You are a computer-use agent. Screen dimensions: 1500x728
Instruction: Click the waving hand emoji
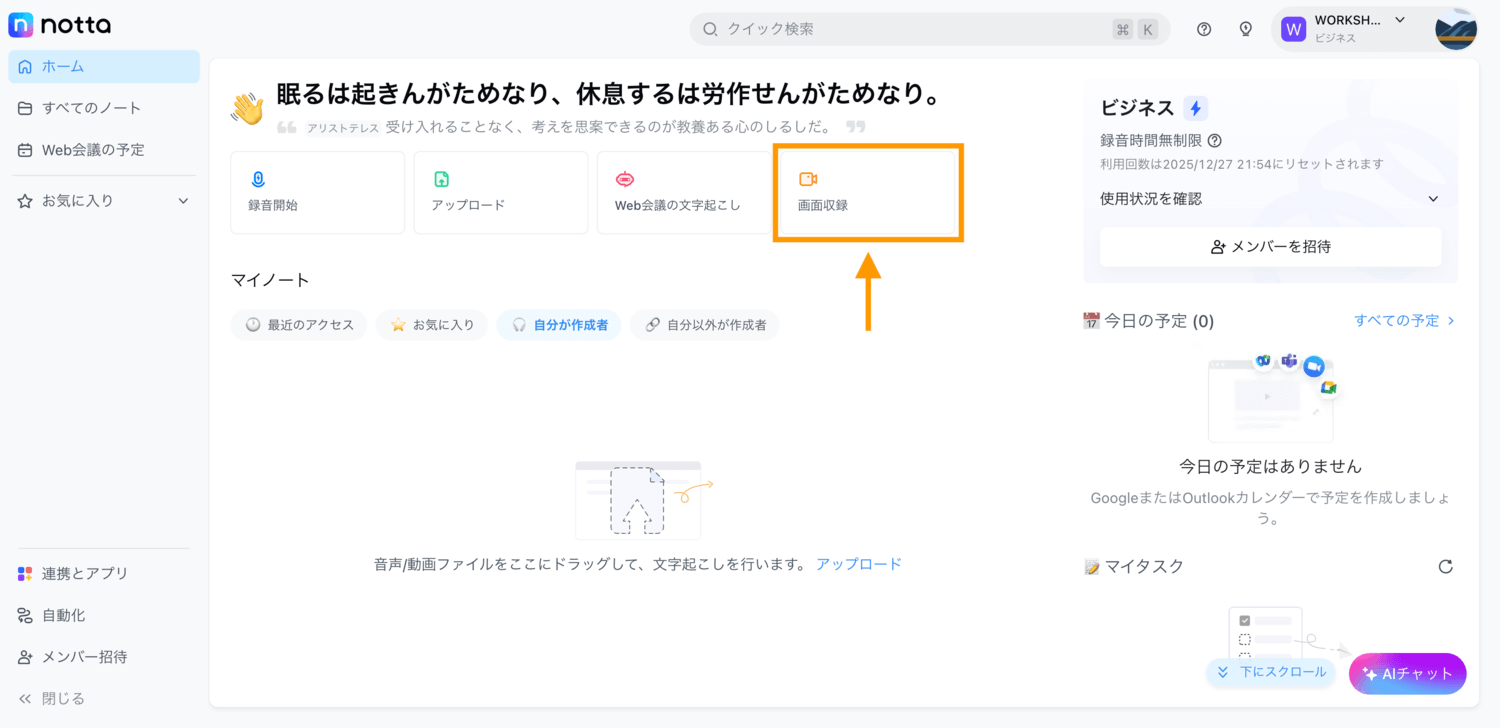(x=247, y=108)
